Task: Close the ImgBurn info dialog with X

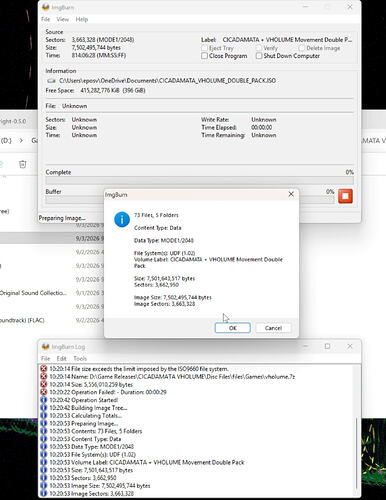Action: click(x=291, y=194)
